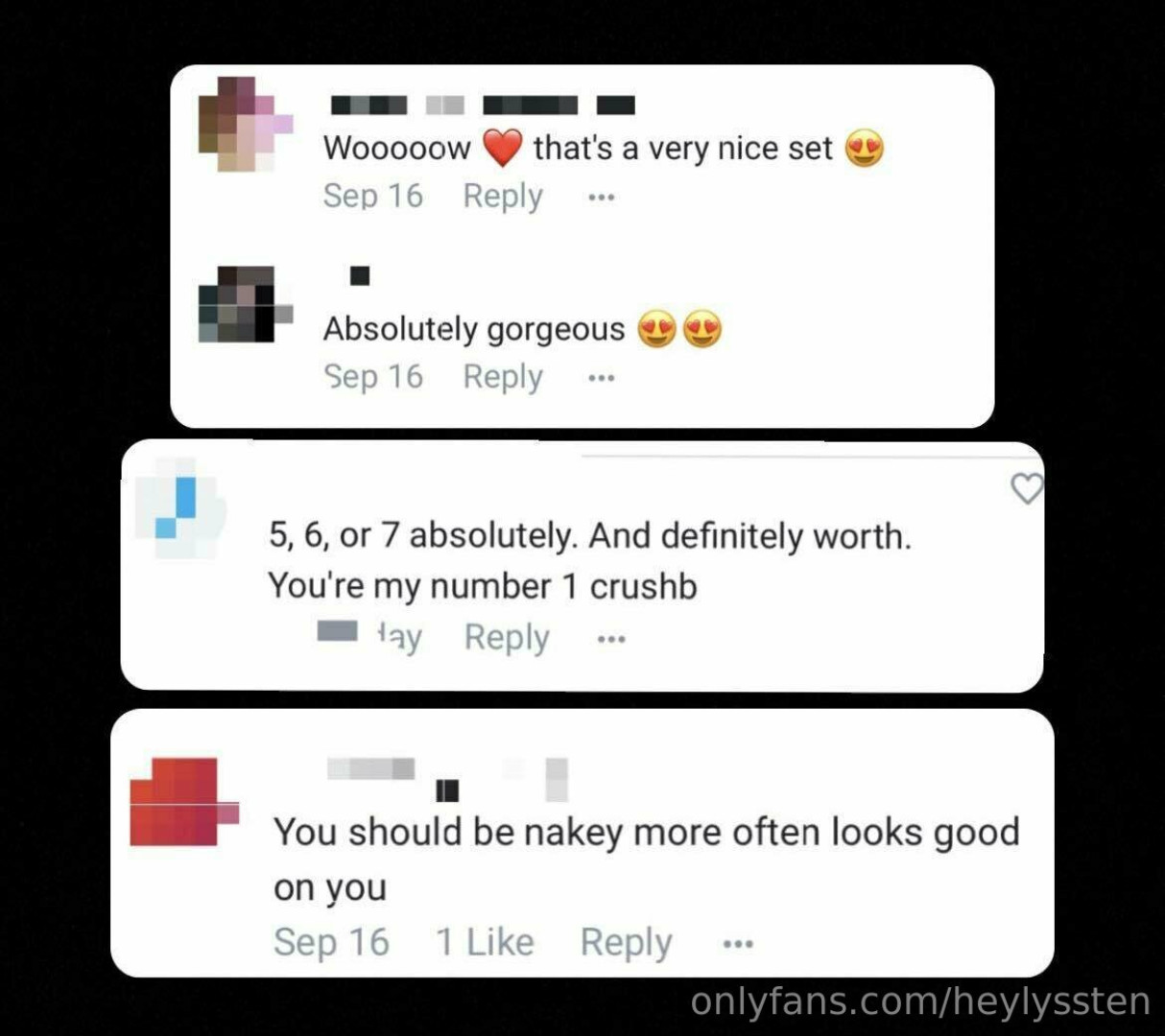
Task: Click the Sep 16 timestamp beside "1 Like"
Action: click(x=331, y=942)
